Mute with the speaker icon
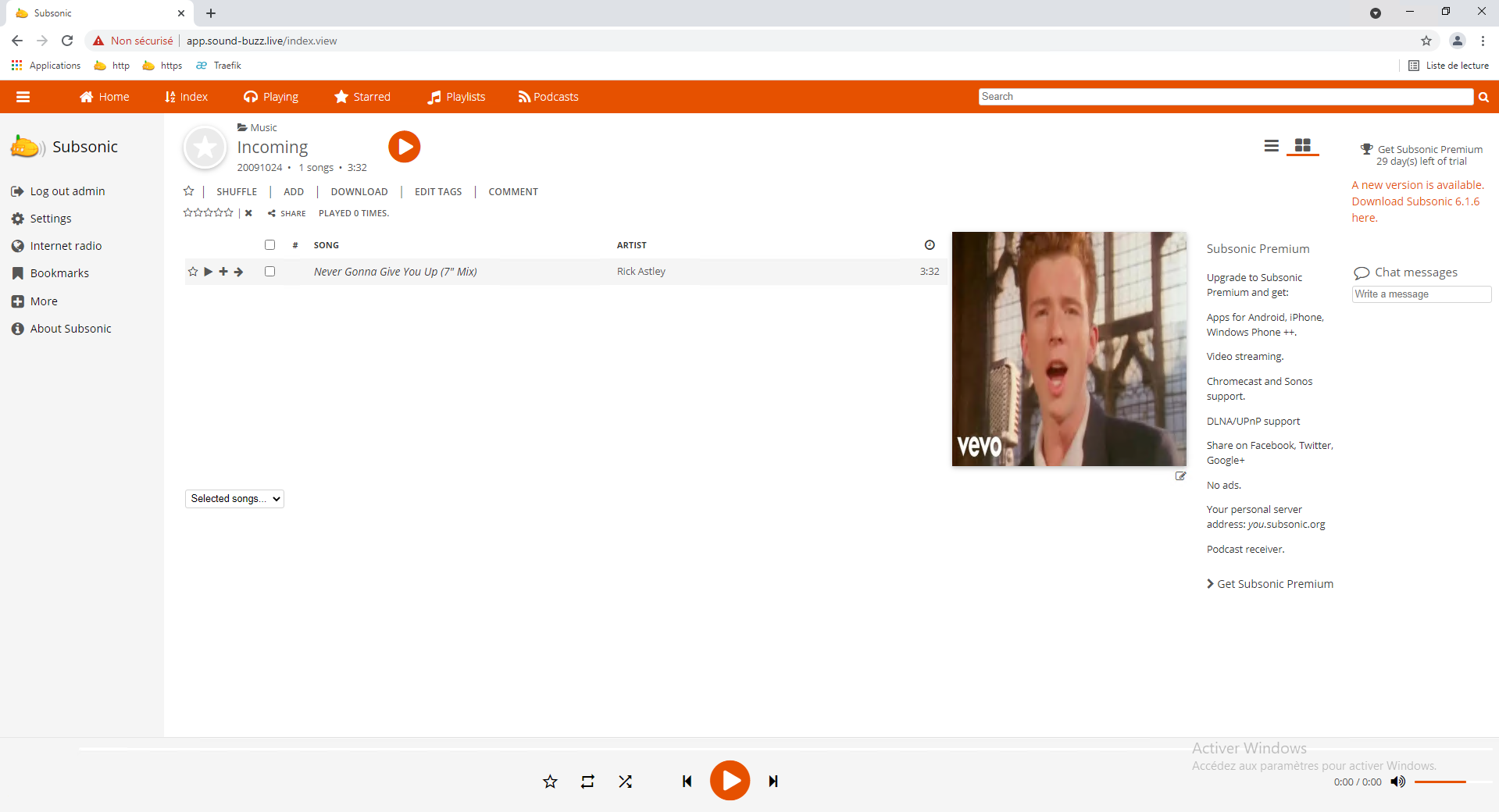1499x812 pixels. pos(1397,782)
